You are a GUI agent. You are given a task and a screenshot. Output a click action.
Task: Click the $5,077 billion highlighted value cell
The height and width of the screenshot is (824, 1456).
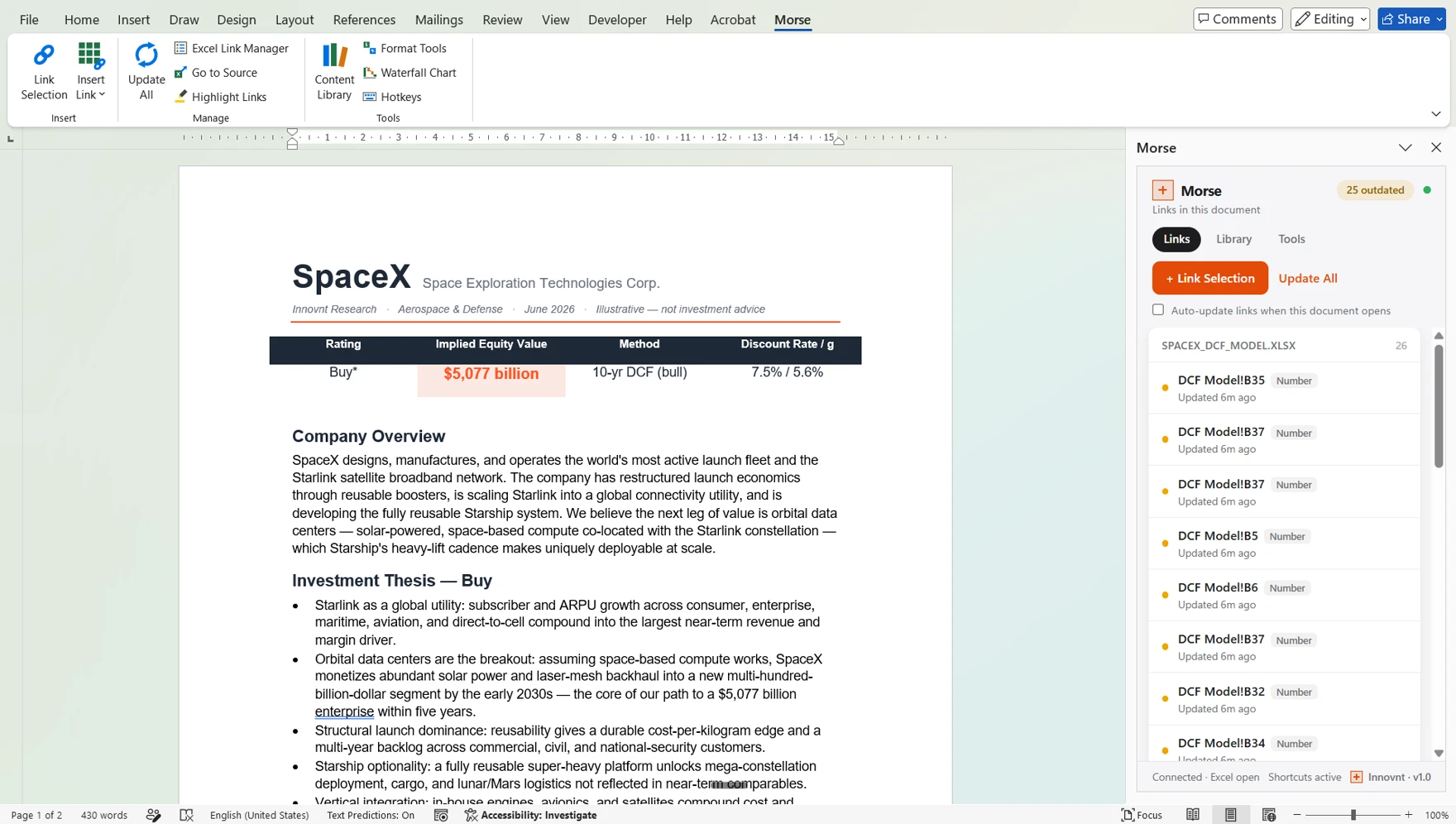pos(491,379)
